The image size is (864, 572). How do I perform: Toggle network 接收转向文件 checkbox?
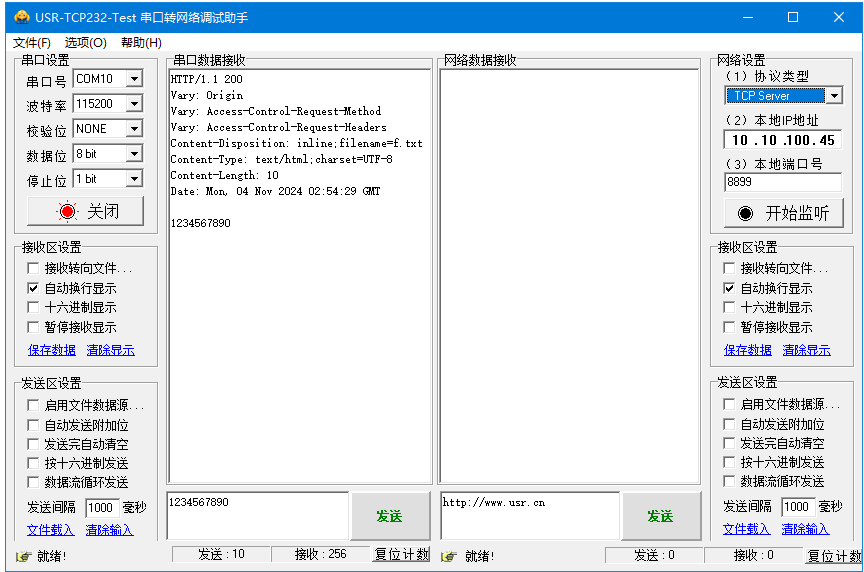point(729,268)
